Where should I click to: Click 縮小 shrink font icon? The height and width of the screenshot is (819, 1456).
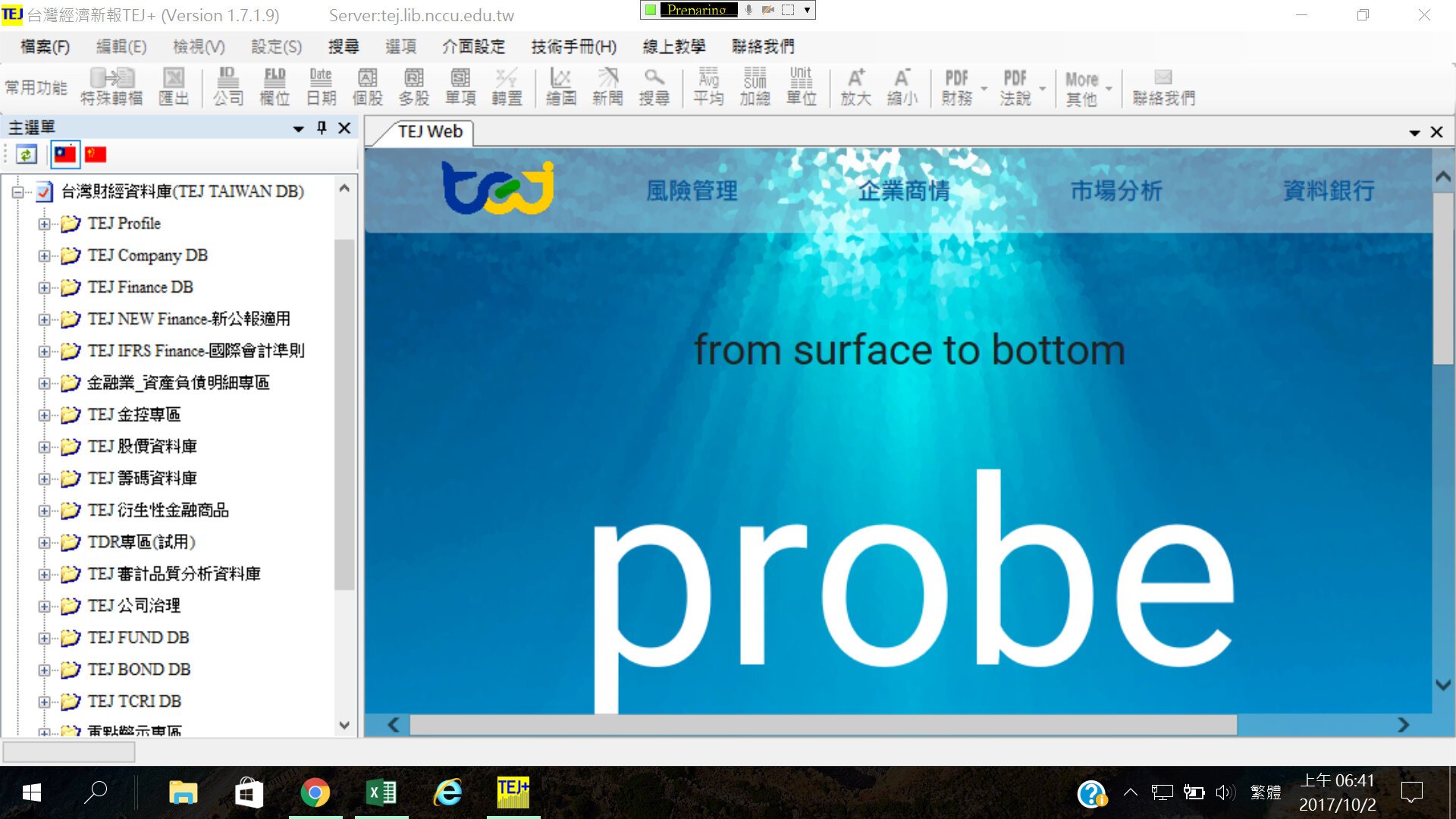[902, 86]
